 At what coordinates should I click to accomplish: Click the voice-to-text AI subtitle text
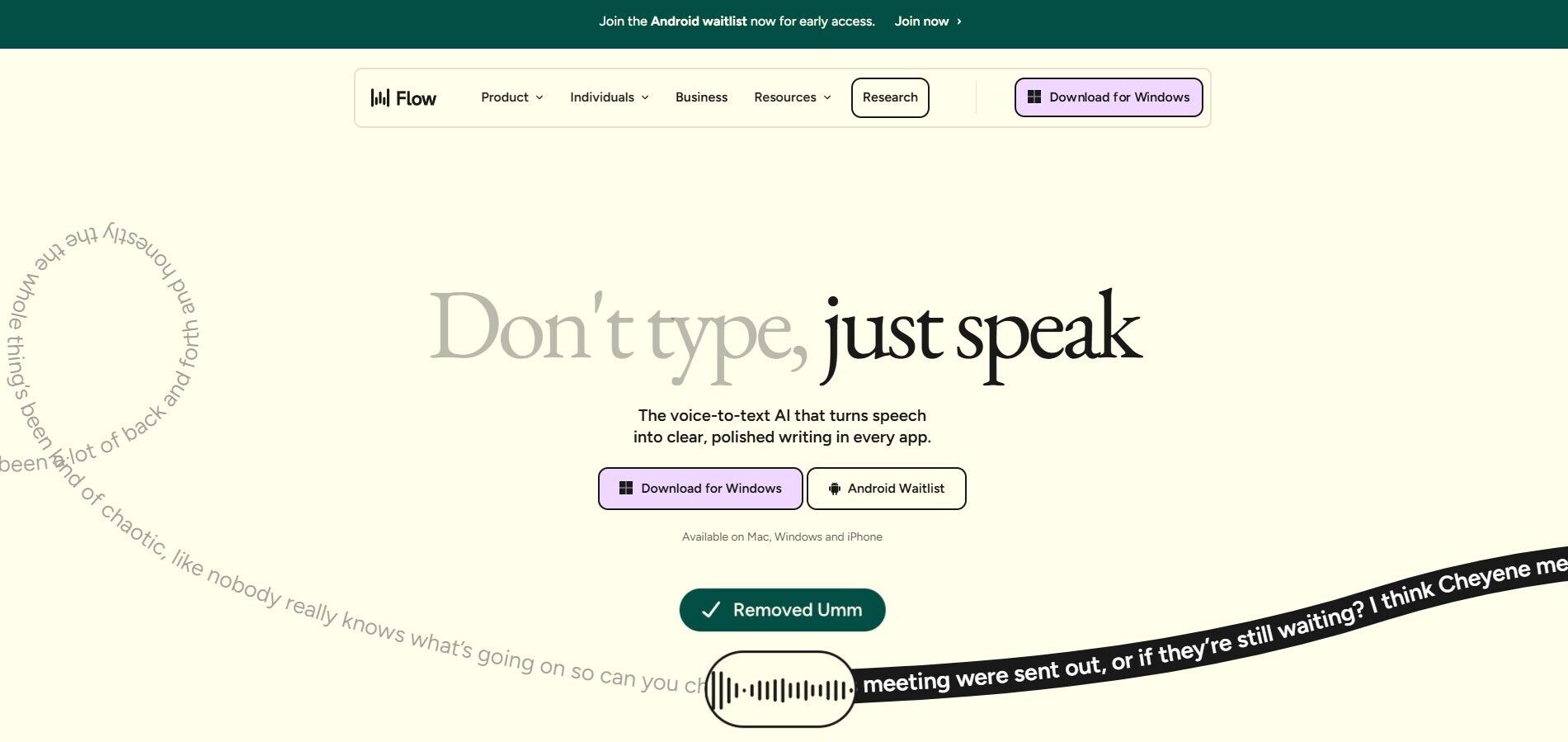(x=782, y=426)
